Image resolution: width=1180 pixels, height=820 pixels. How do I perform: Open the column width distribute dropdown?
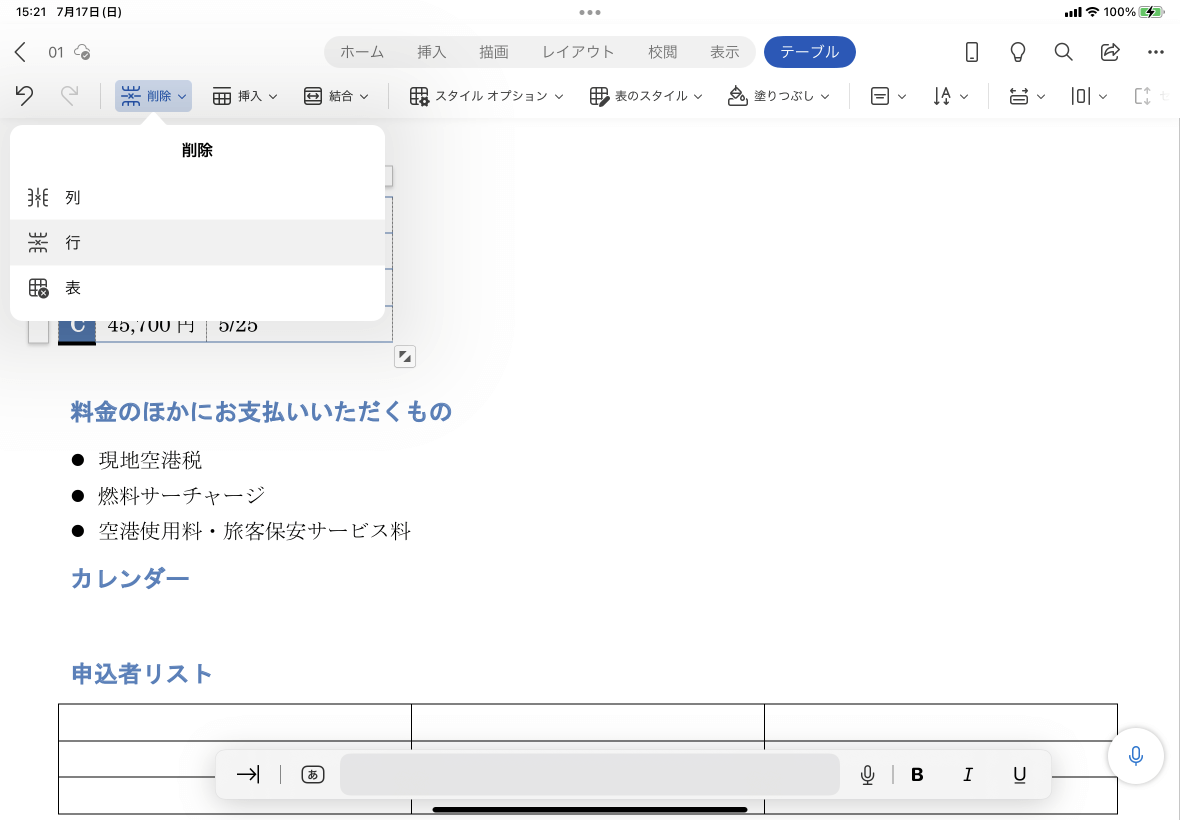[1089, 96]
